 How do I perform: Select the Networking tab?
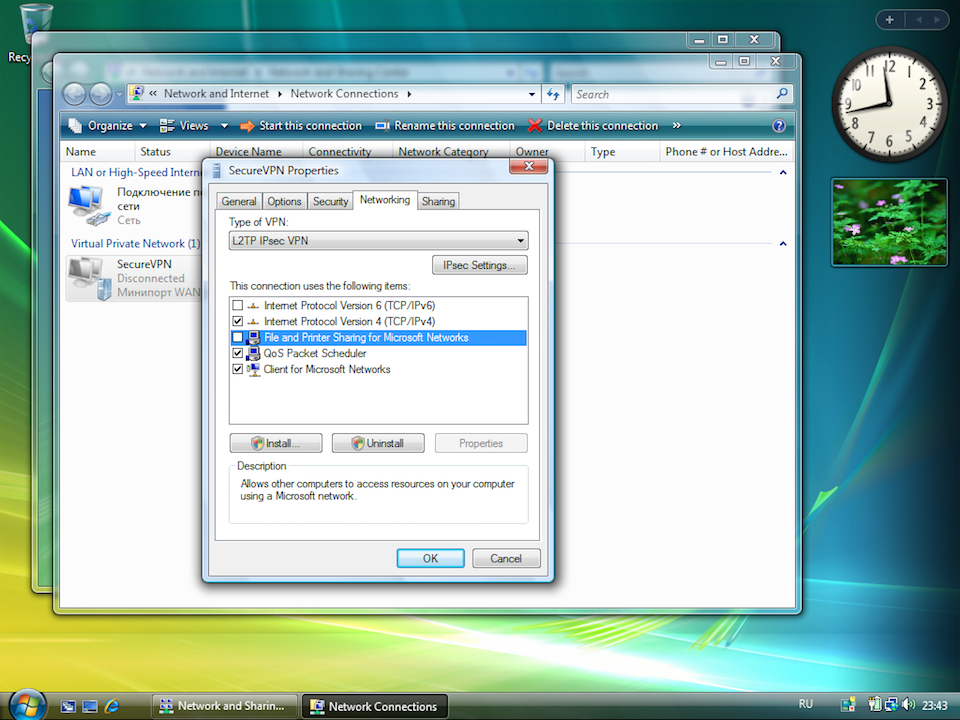385,200
